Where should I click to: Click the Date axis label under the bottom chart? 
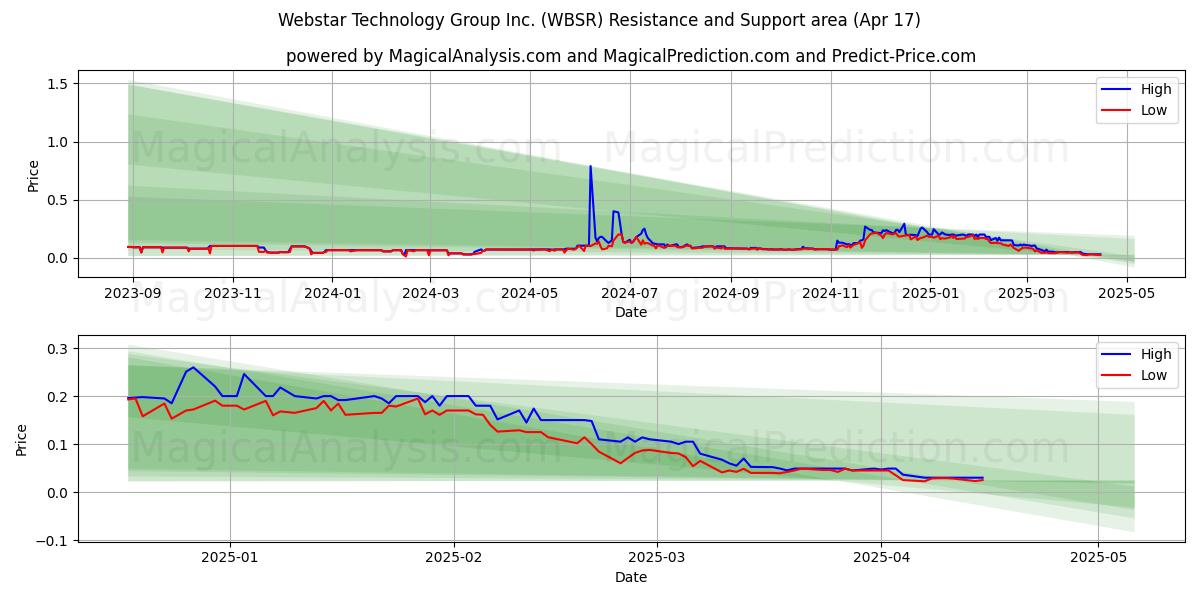point(631,577)
